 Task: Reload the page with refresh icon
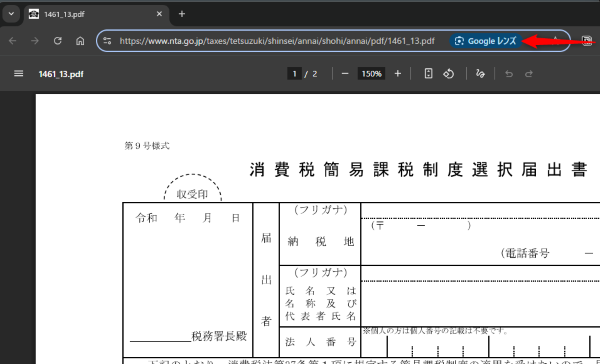tap(57, 41)
